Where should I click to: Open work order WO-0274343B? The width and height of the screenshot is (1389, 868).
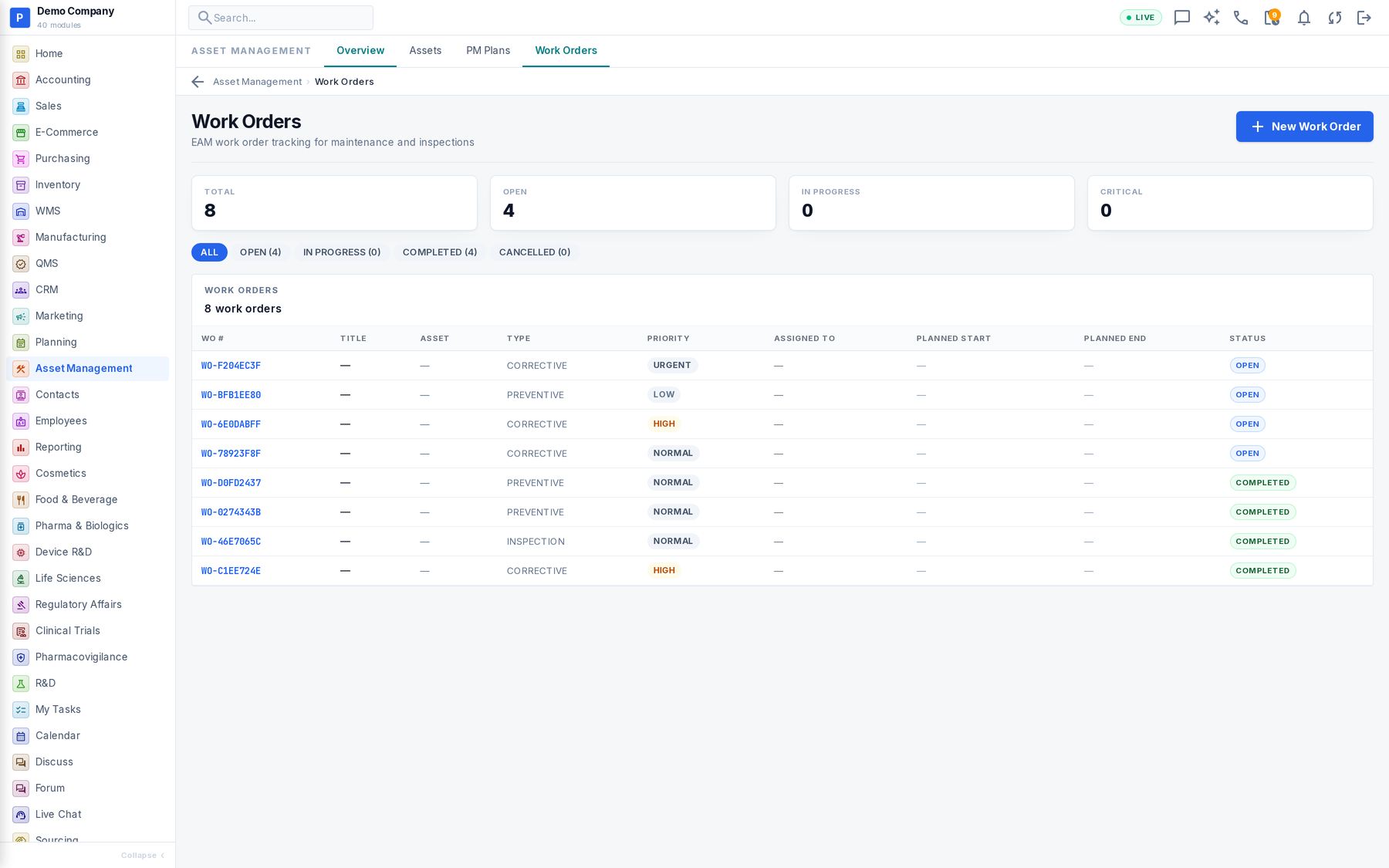coord(231,512)
